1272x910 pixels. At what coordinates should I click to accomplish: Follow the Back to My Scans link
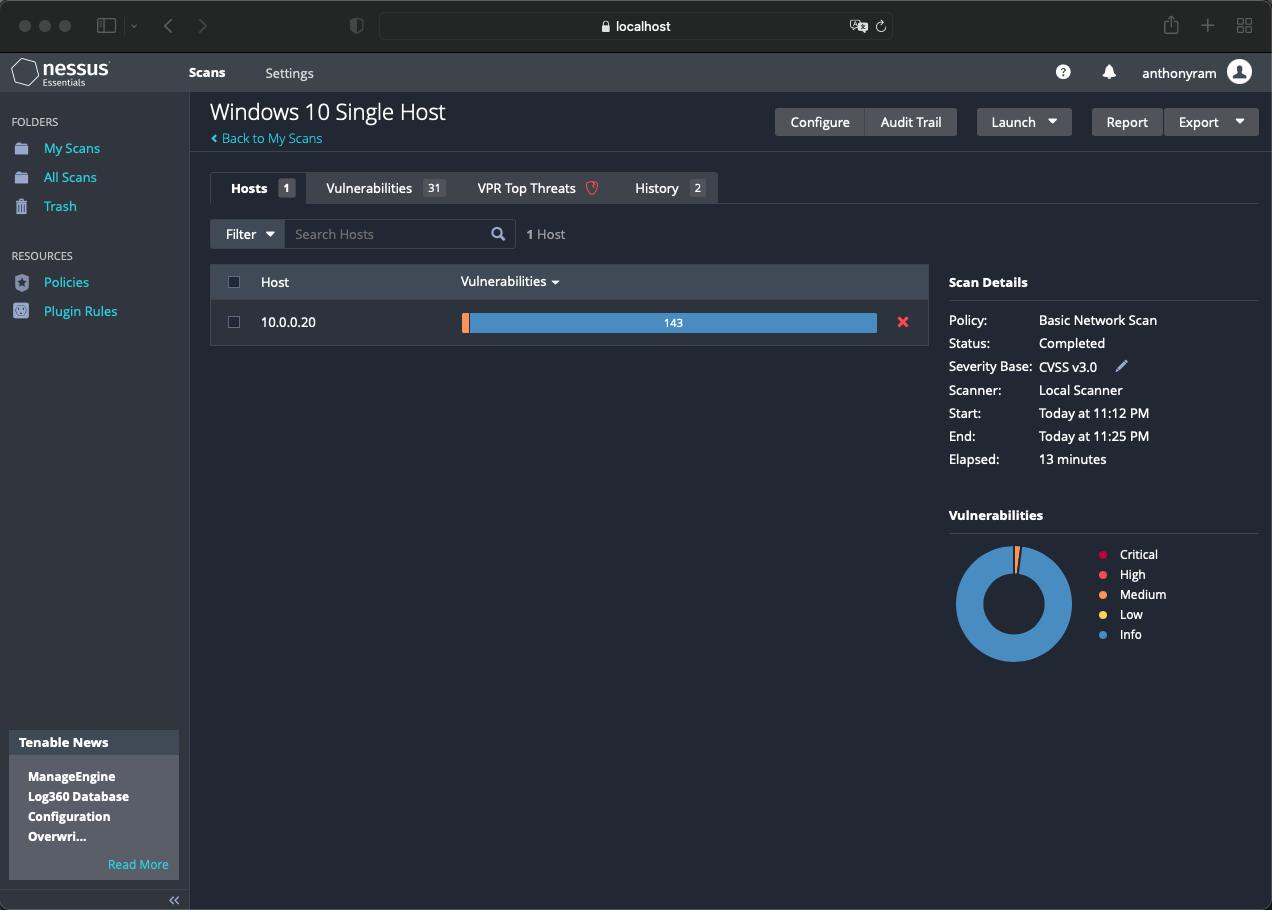click(266, 138)
